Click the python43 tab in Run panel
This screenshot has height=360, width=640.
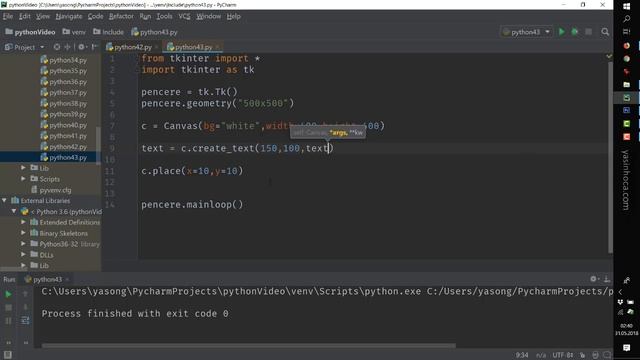47,279
